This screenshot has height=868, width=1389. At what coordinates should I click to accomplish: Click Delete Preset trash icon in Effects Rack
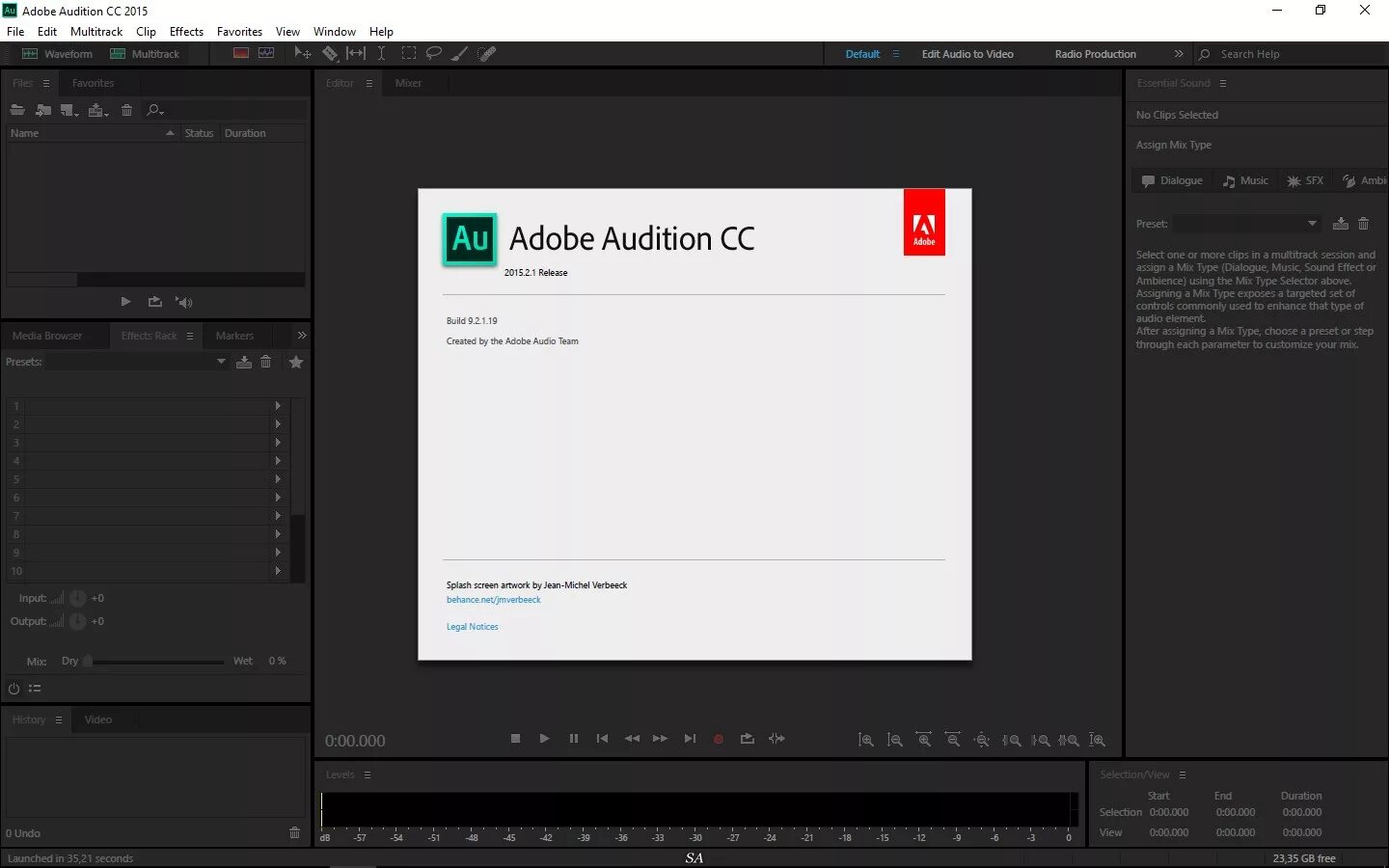pyautogui.click(x=266, y=362)
